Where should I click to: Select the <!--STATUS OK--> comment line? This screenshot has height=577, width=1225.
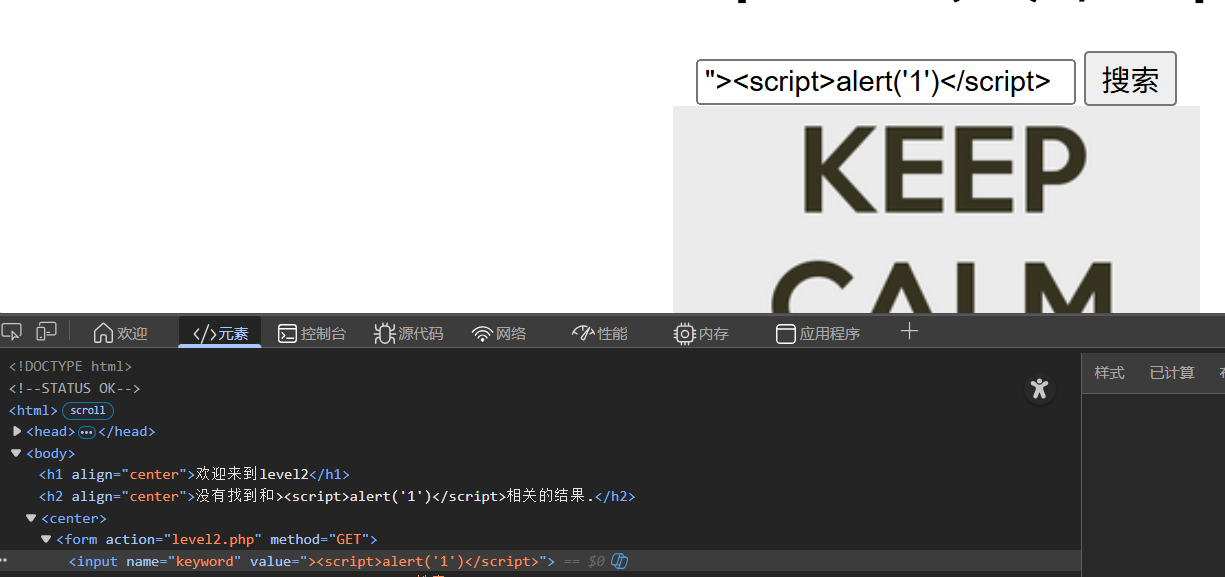point(75,388)
